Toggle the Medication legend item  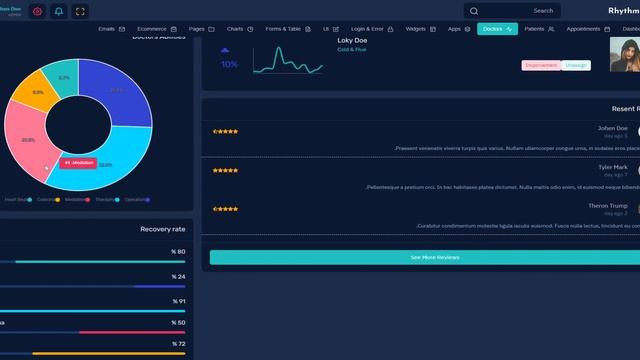point(78,200)
